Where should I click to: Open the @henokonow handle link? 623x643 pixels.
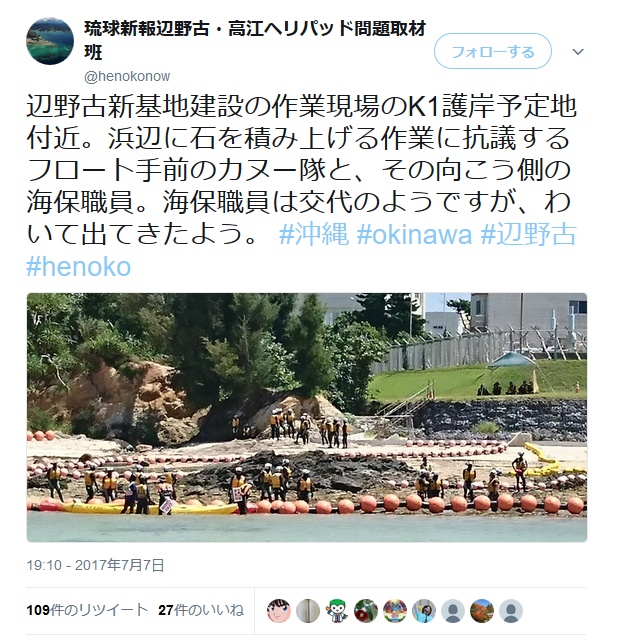pos(127,76)
